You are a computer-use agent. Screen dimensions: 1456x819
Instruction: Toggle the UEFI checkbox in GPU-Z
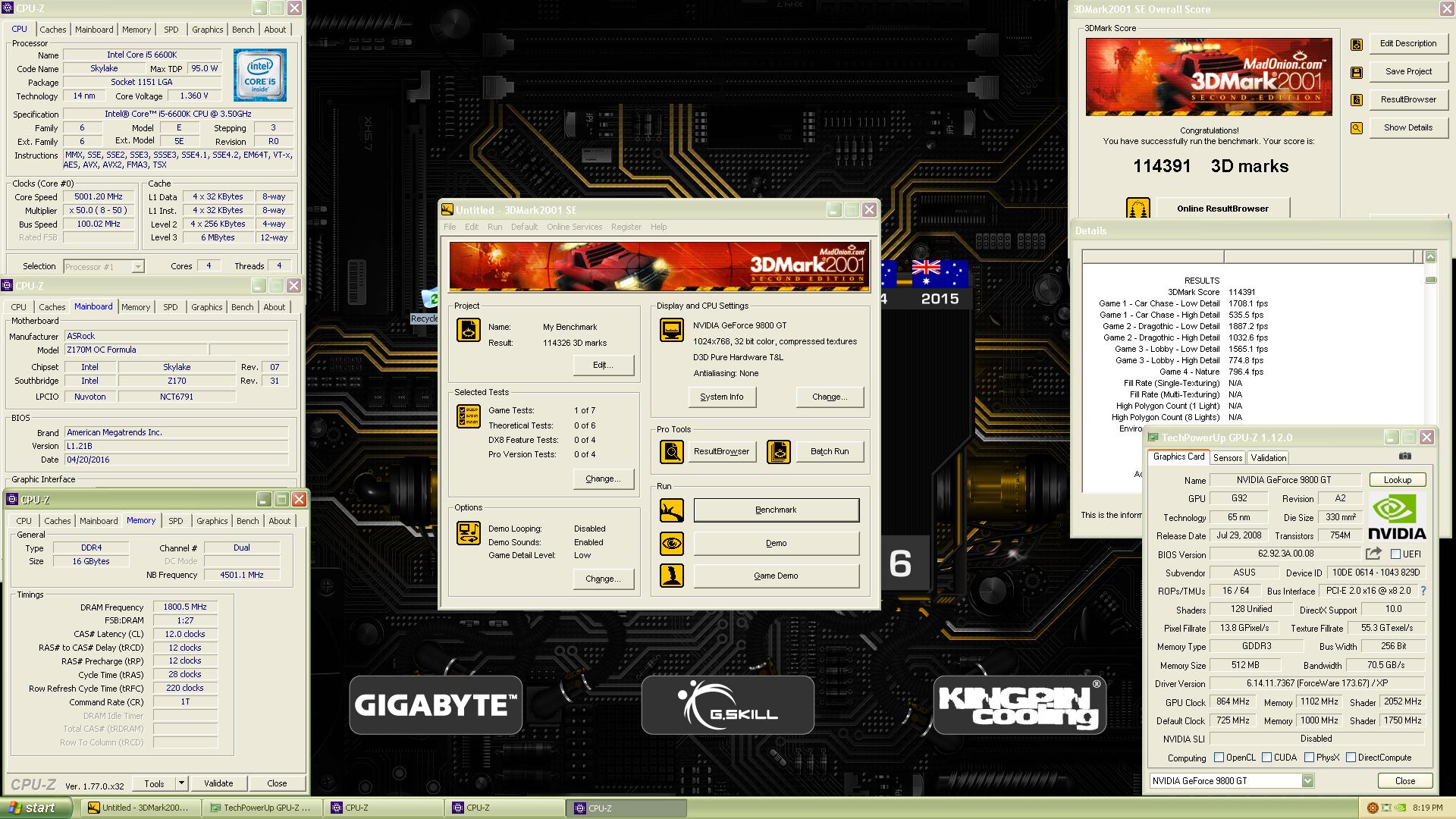tap(1395, 554)
